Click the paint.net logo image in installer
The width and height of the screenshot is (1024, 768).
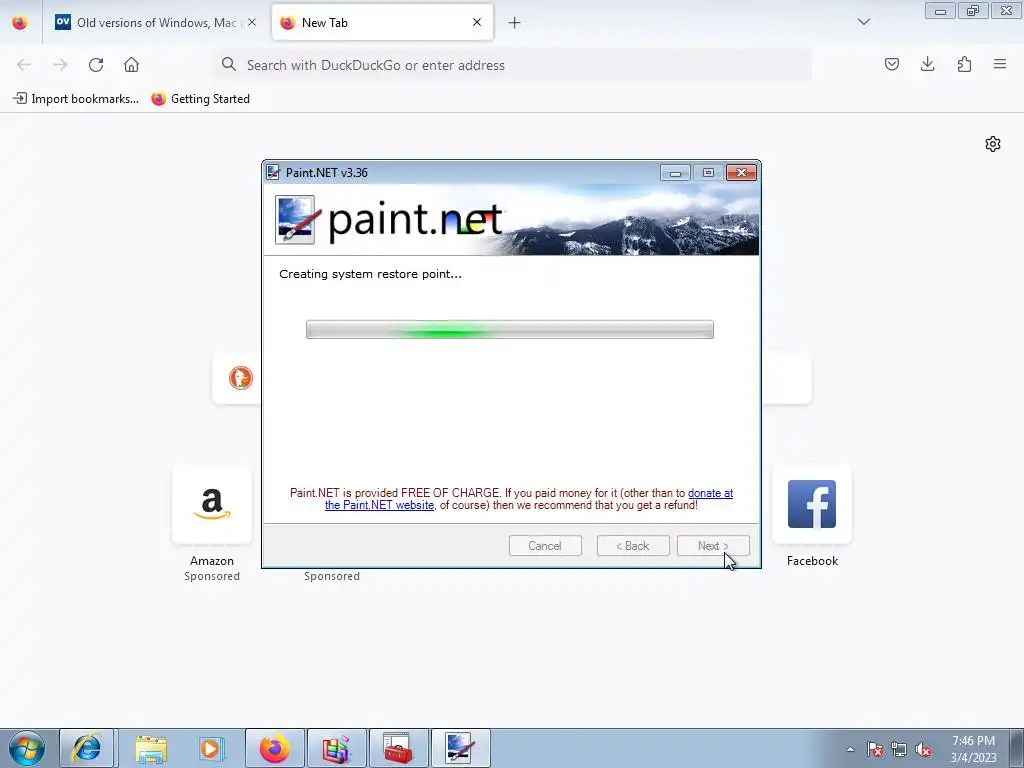pos(391,220)
